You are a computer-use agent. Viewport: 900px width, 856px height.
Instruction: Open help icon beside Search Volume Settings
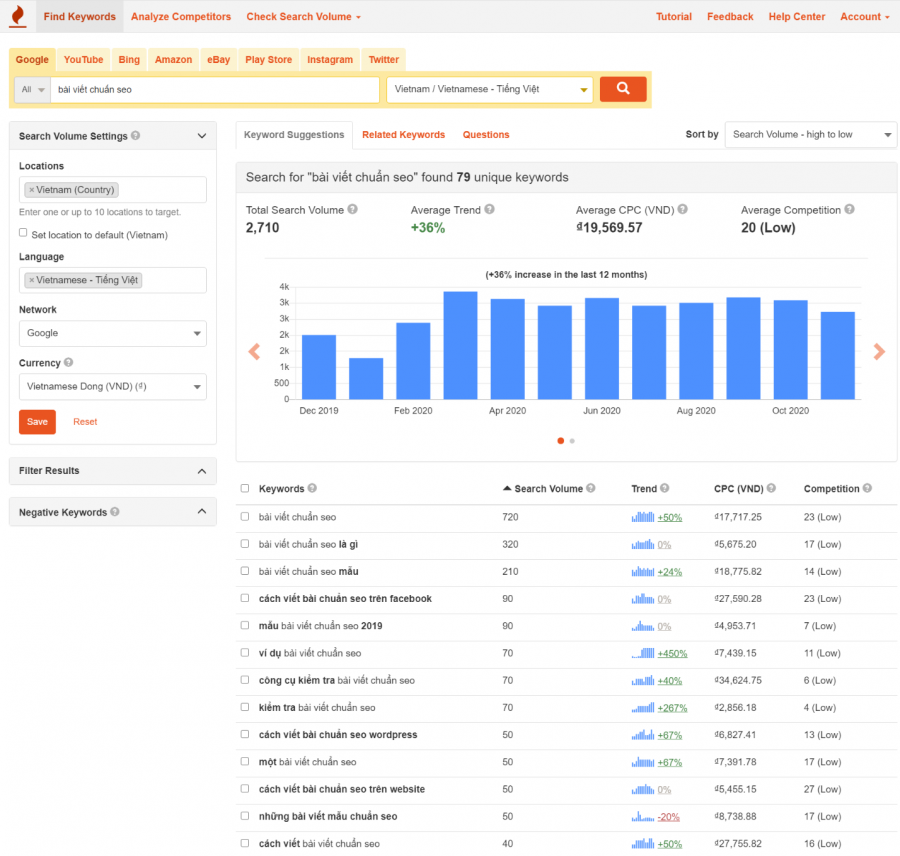(x=135, y=135)
